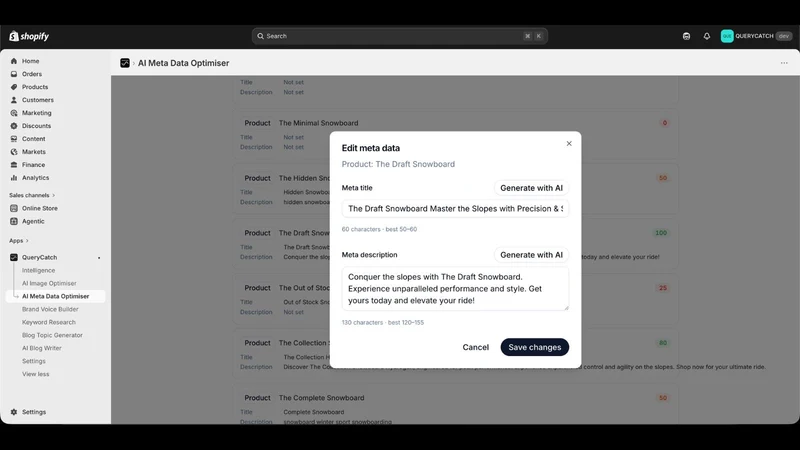Click Save changes button
800x450 pixels.
[534, 347]
